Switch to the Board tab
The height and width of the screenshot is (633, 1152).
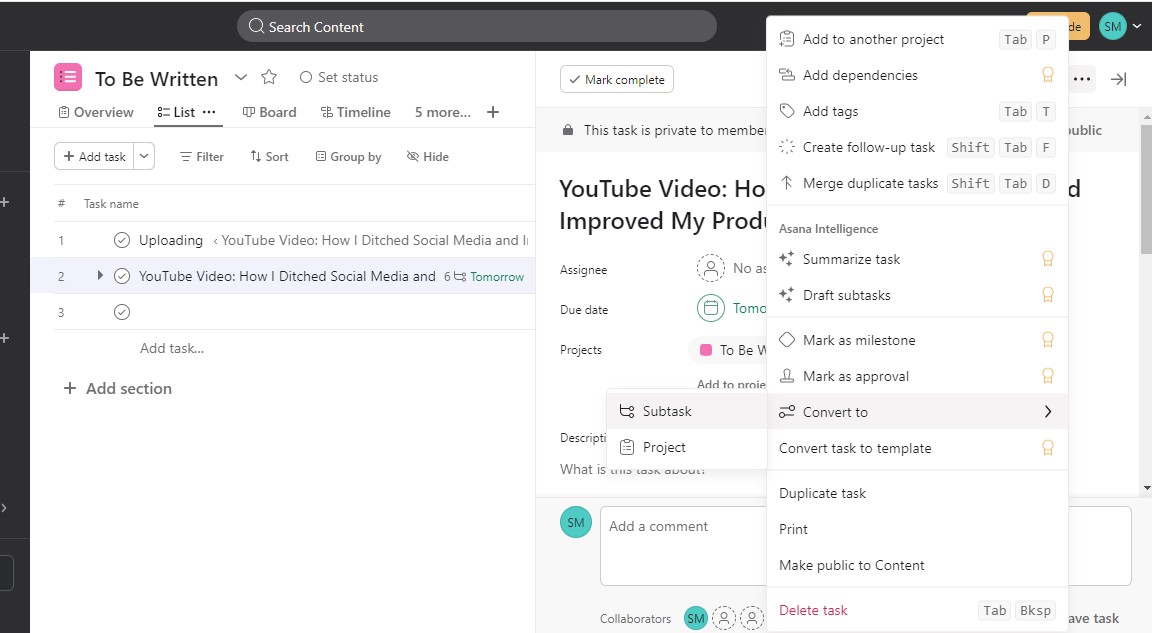click(x=270, y=112)
